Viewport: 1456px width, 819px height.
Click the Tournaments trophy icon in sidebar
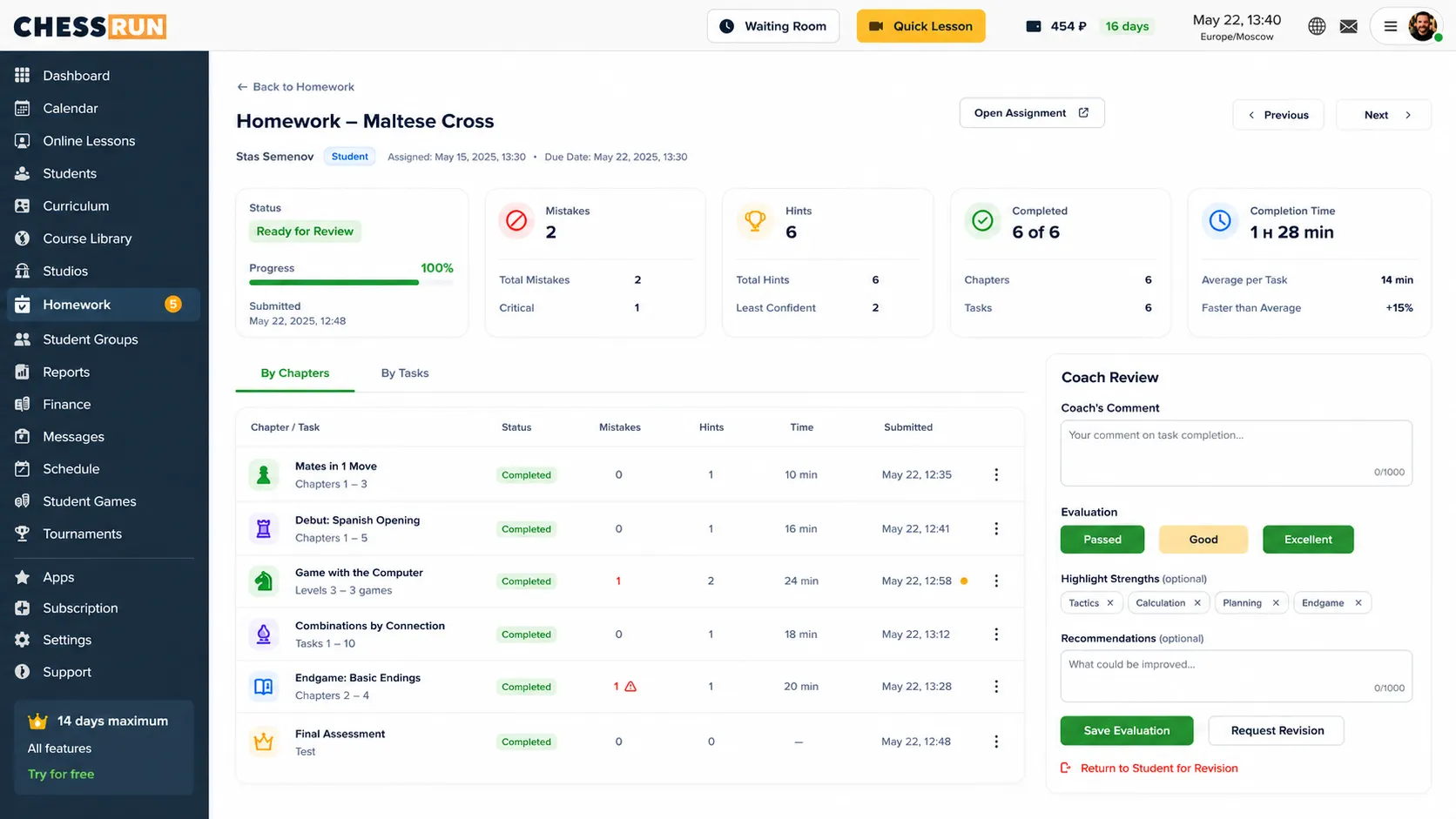[x=23, y=534]
